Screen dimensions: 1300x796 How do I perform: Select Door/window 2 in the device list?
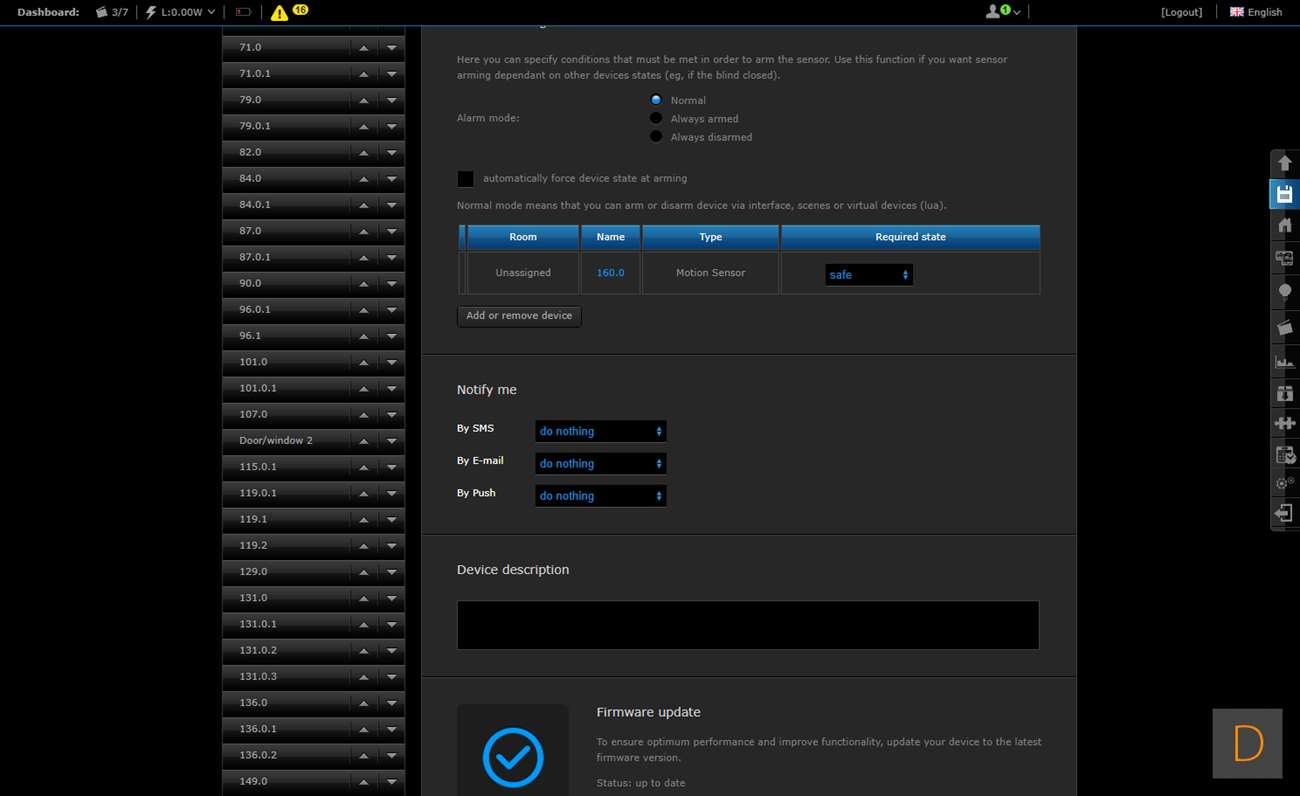tap(286, 440)
